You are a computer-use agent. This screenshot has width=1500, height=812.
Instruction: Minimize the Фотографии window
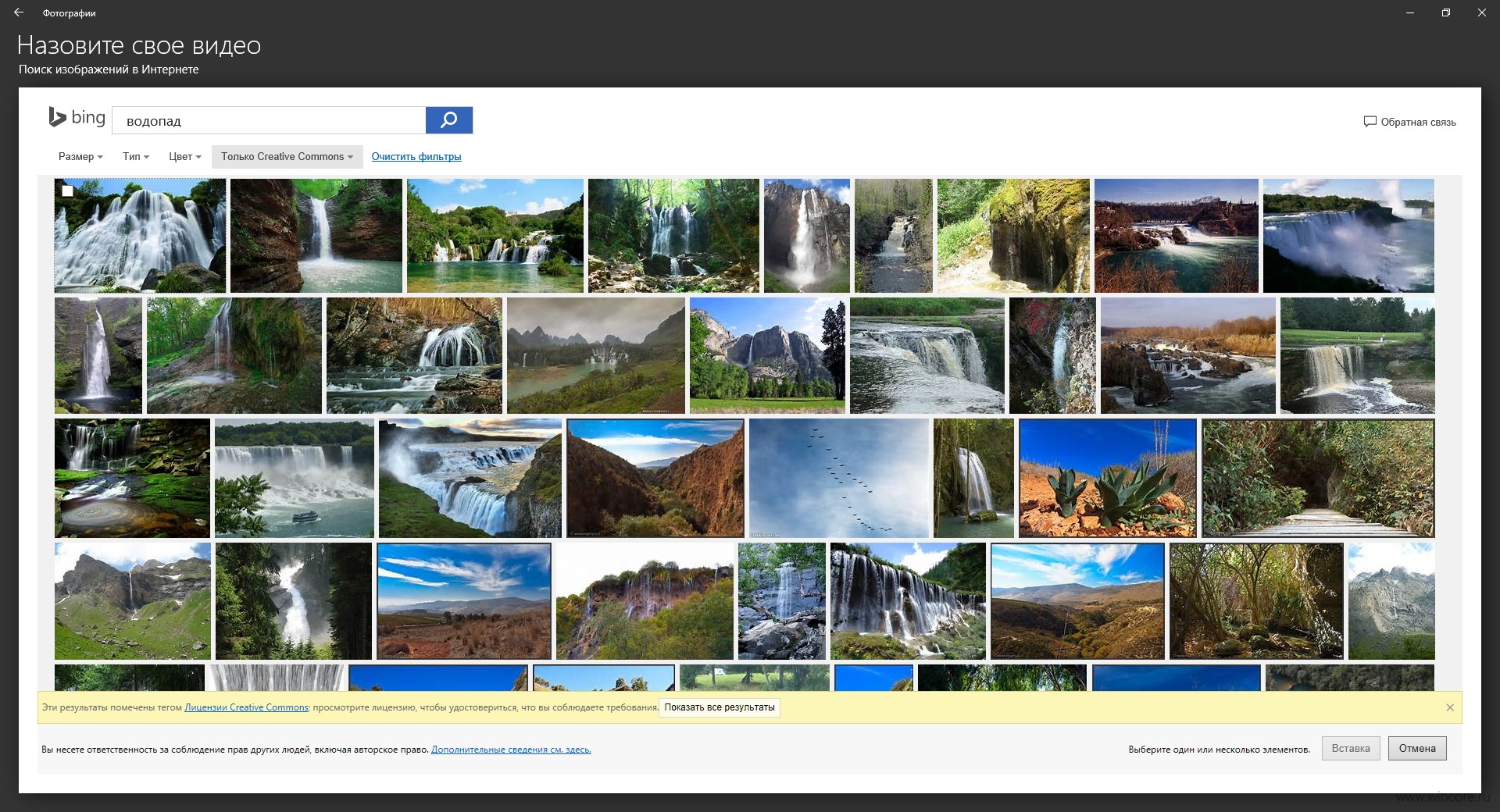(x=1410, y=12)
